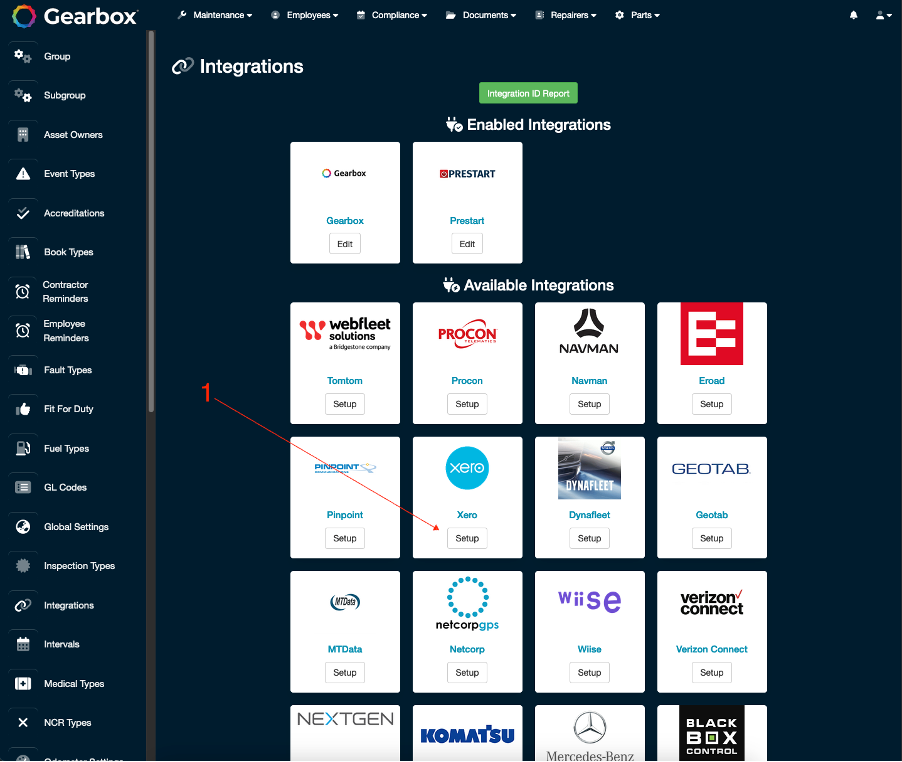Click the notification bell icon
This screenshot has width=902, height=762.
853,14
